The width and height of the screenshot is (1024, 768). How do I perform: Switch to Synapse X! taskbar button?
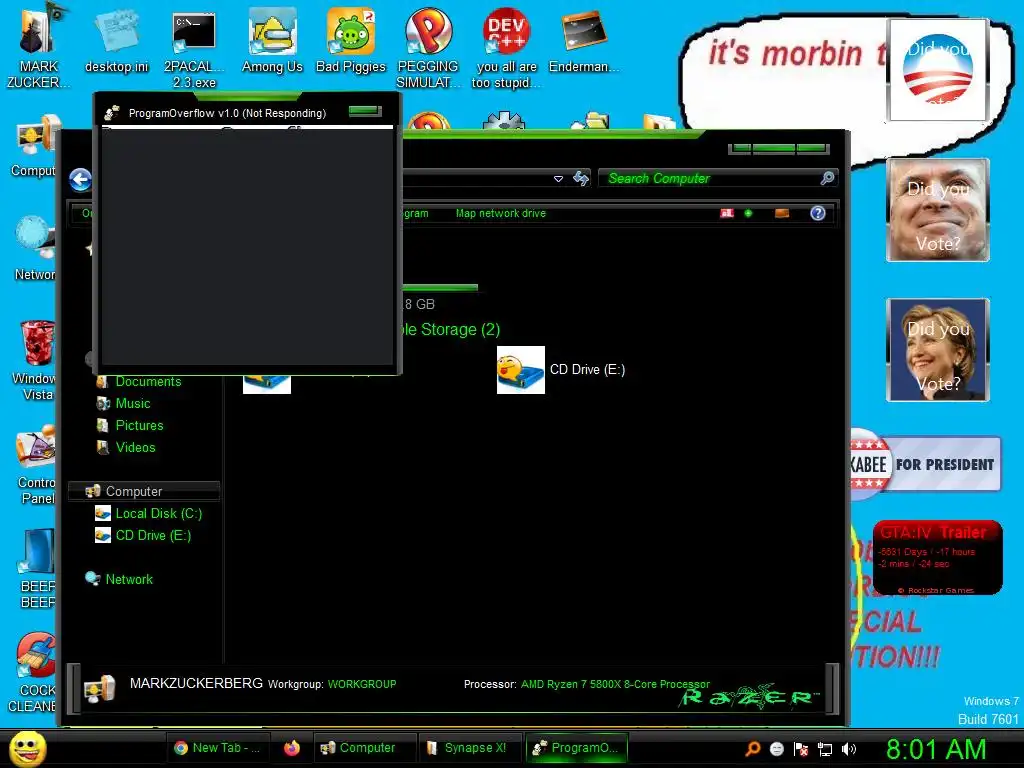[x=470, y=748]
